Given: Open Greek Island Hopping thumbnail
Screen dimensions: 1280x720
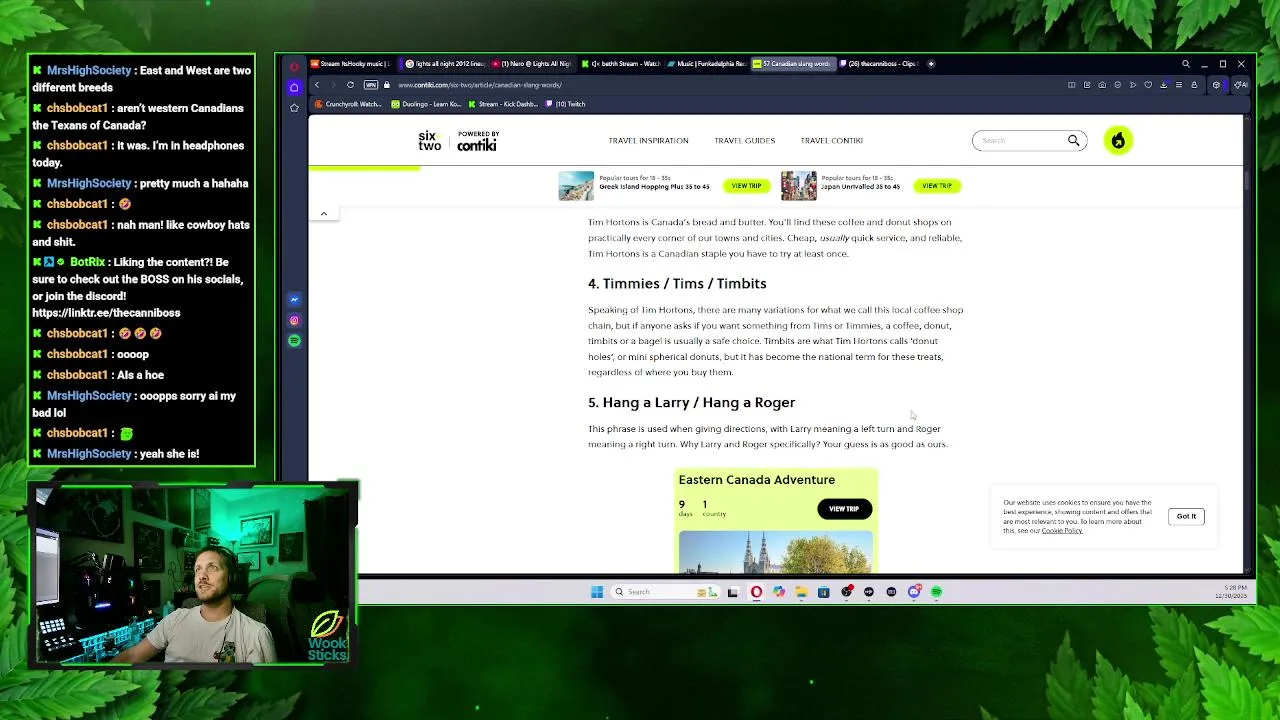Looking at the screenshot, I should 576,186.
